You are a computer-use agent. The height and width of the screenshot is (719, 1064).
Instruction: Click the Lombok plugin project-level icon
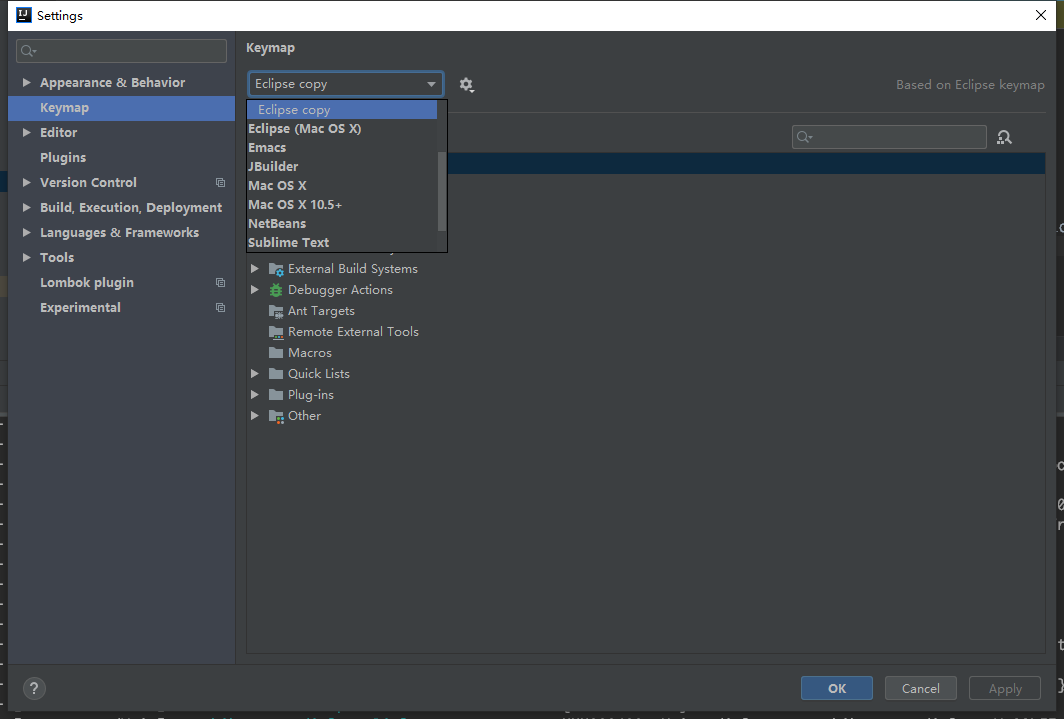coord(221,282)
